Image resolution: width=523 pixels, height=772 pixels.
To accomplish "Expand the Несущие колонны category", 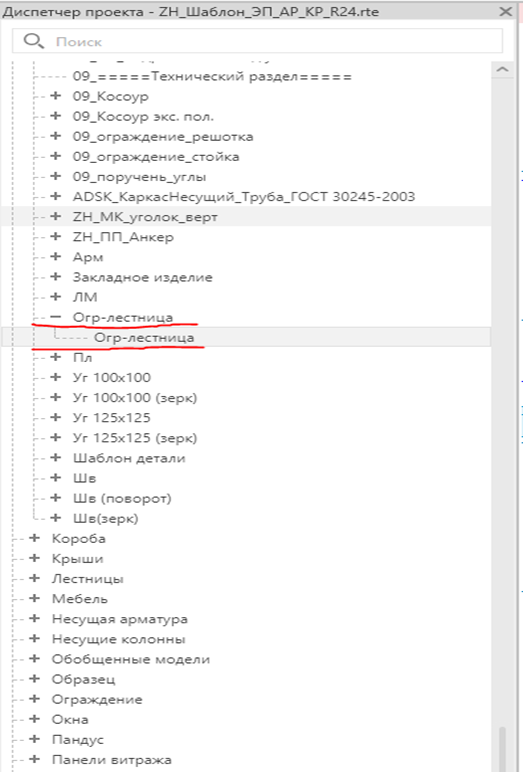I will point(34,639).
